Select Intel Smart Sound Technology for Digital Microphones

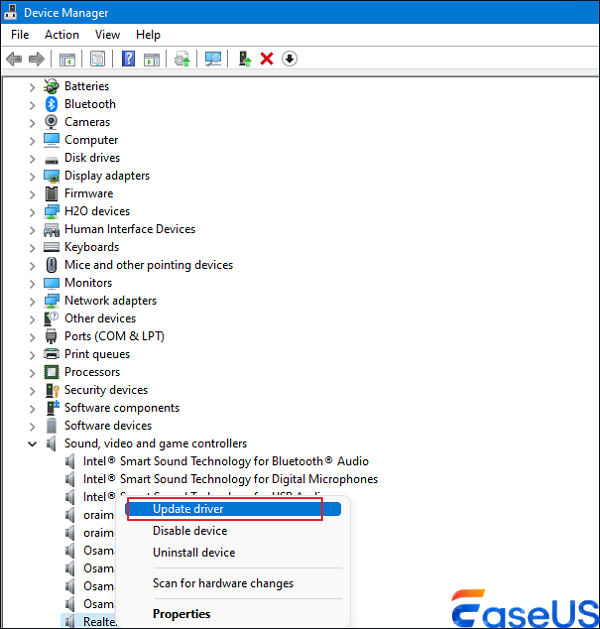click(x=230, y=479)
